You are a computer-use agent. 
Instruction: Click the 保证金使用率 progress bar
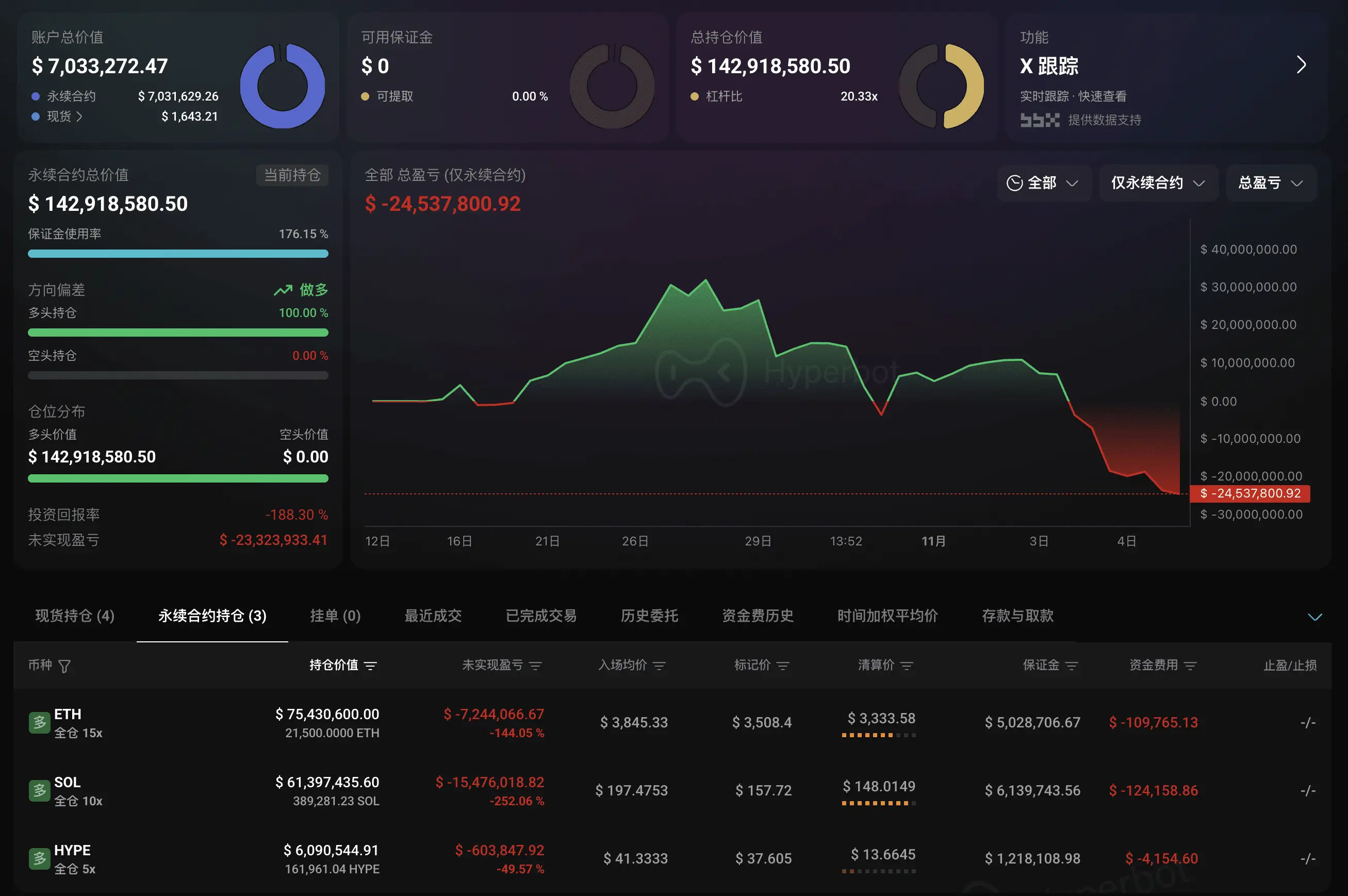[178, 254]
